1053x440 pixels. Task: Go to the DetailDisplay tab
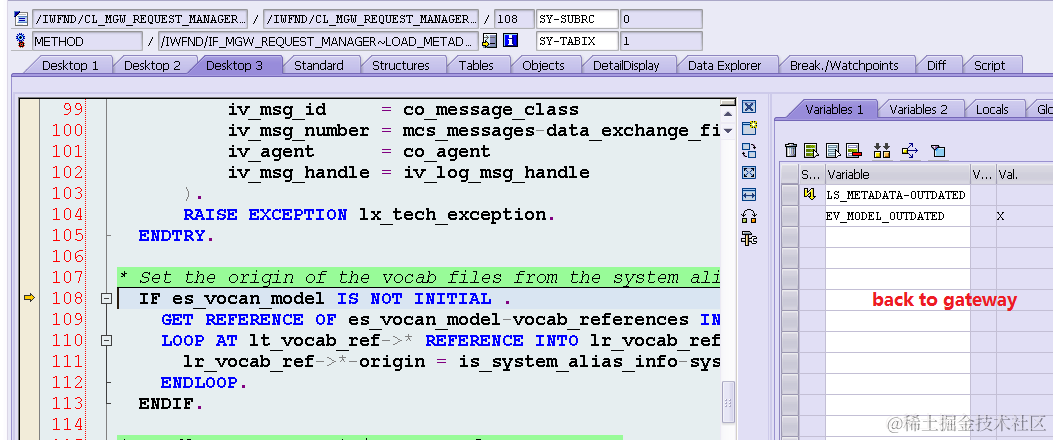click(625, 65)
